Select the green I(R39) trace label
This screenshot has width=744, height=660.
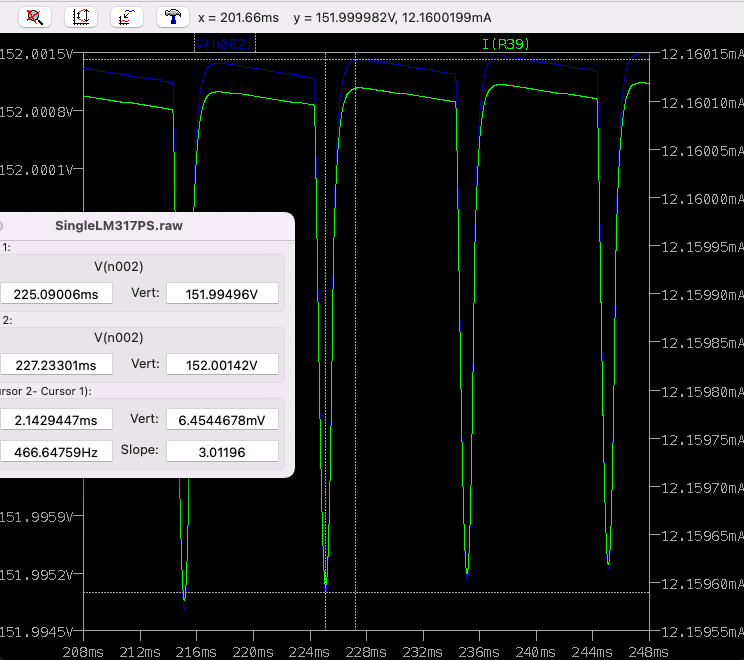tap(505, 44)
